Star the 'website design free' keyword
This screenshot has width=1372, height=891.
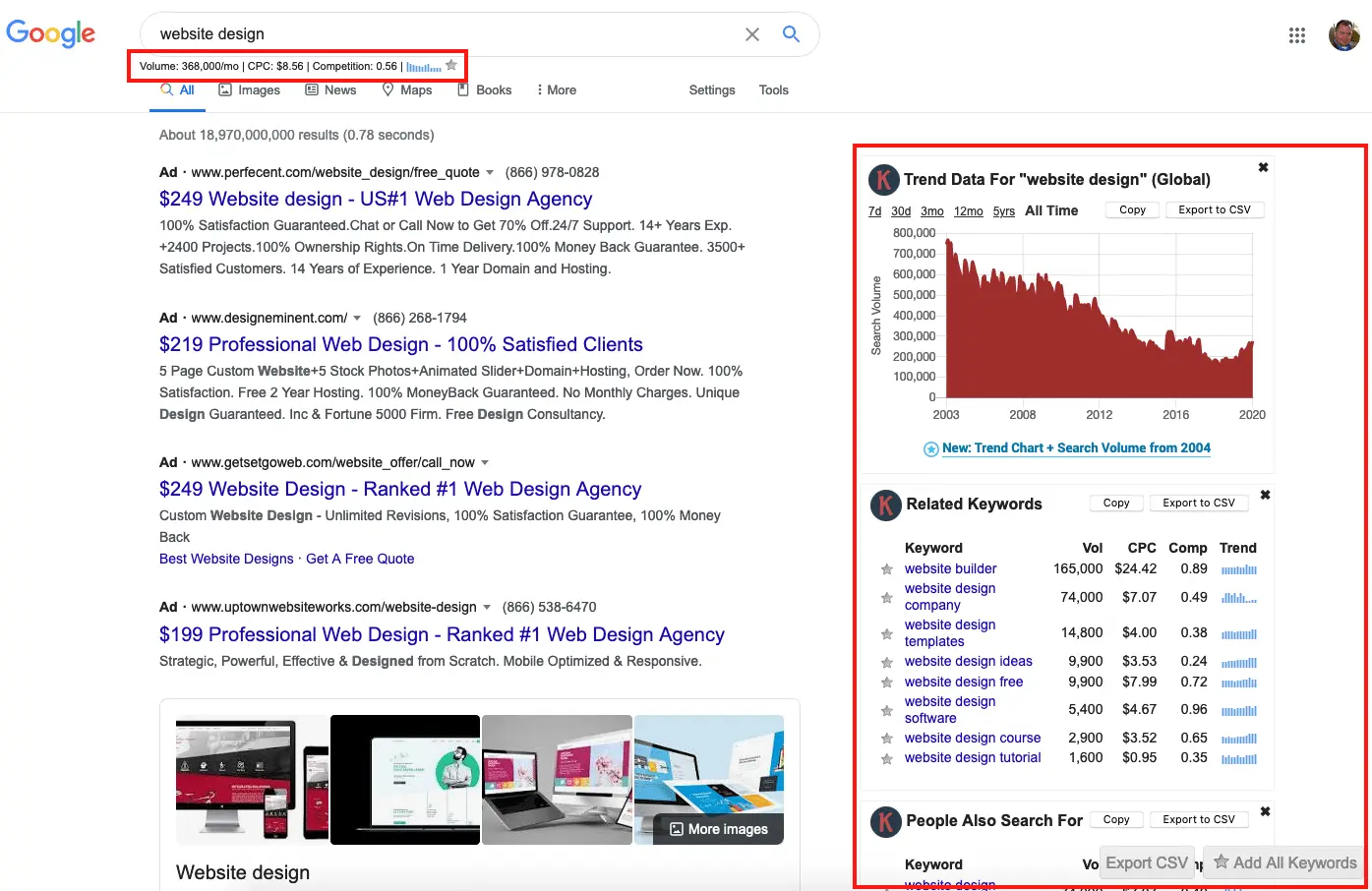click(887, 683)
